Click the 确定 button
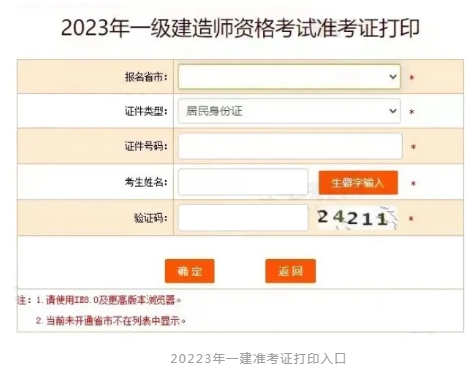Viewport: 474px width, 374px height. [x=189, y=271]
